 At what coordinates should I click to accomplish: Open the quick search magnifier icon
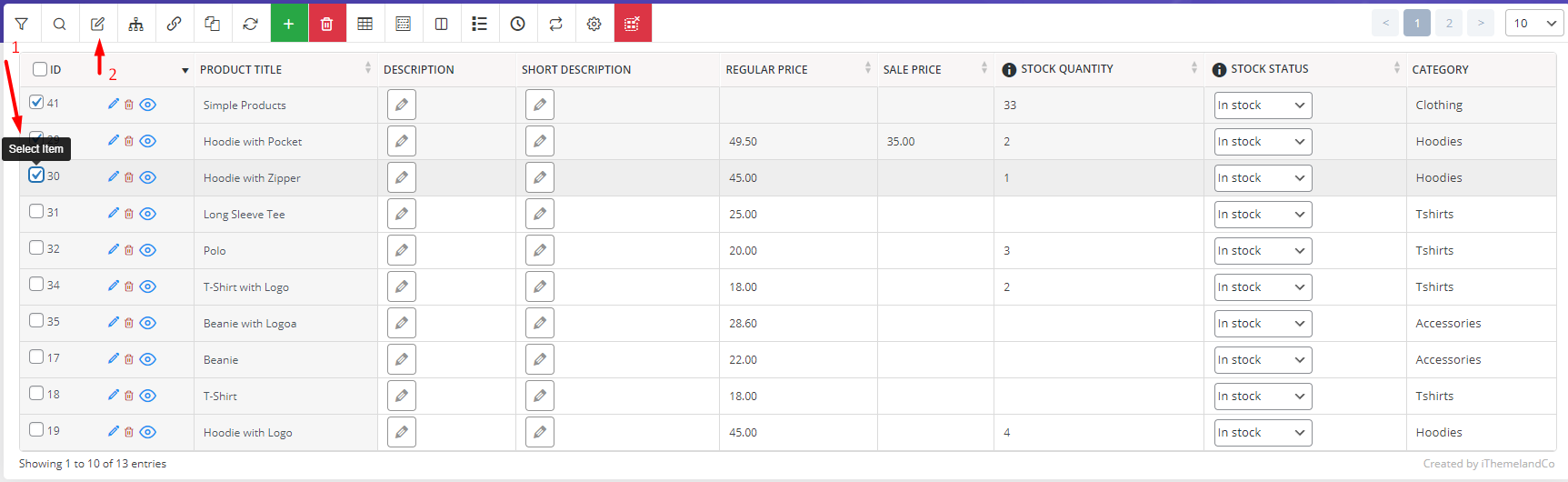pos(59,24)
